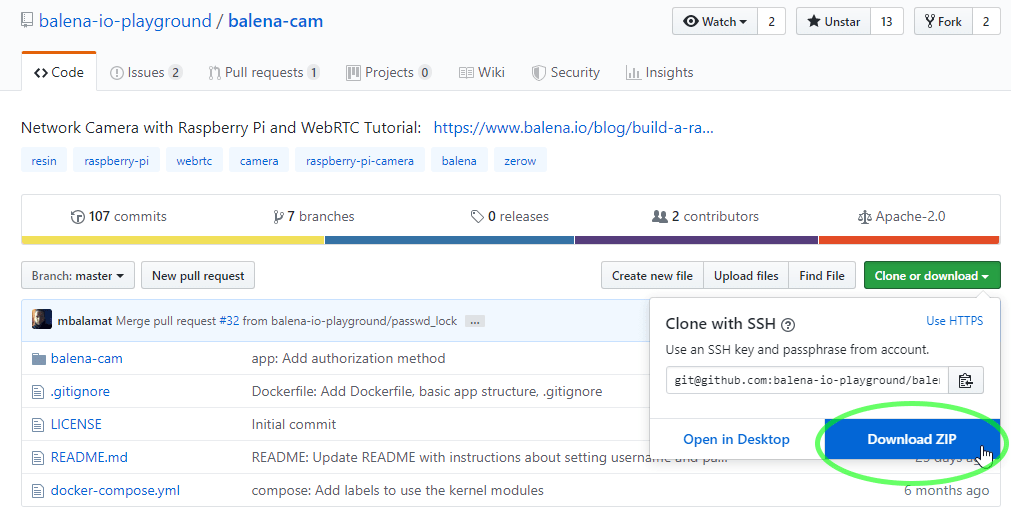Expand the Clone or download dropdown
This screenshot has width=1011, height=510.
(x=931, y=276)
